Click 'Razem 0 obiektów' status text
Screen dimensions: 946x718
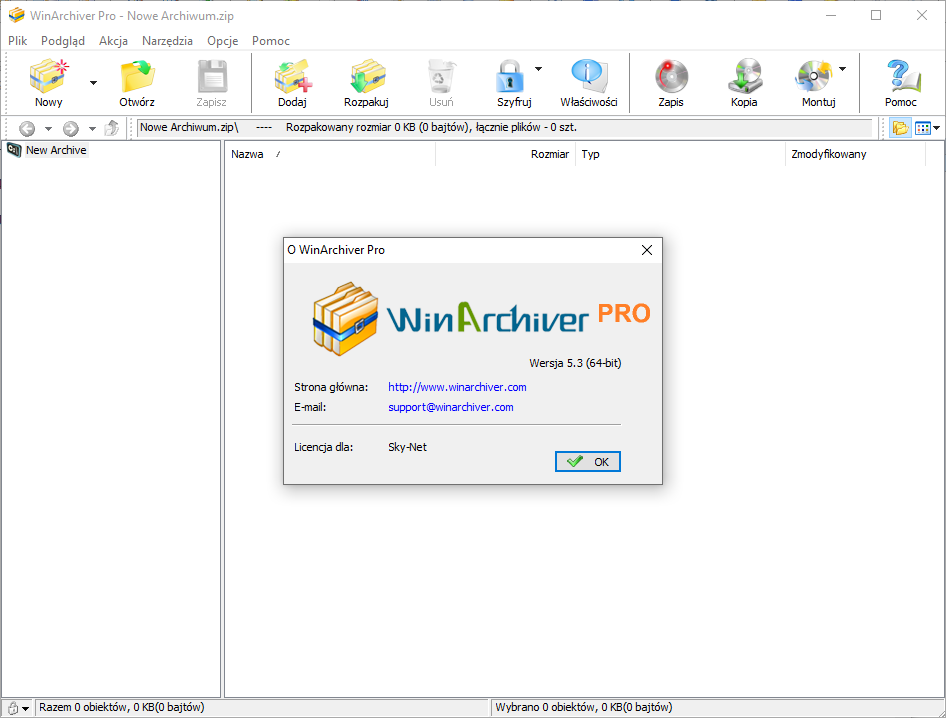[x=122, y=707]
